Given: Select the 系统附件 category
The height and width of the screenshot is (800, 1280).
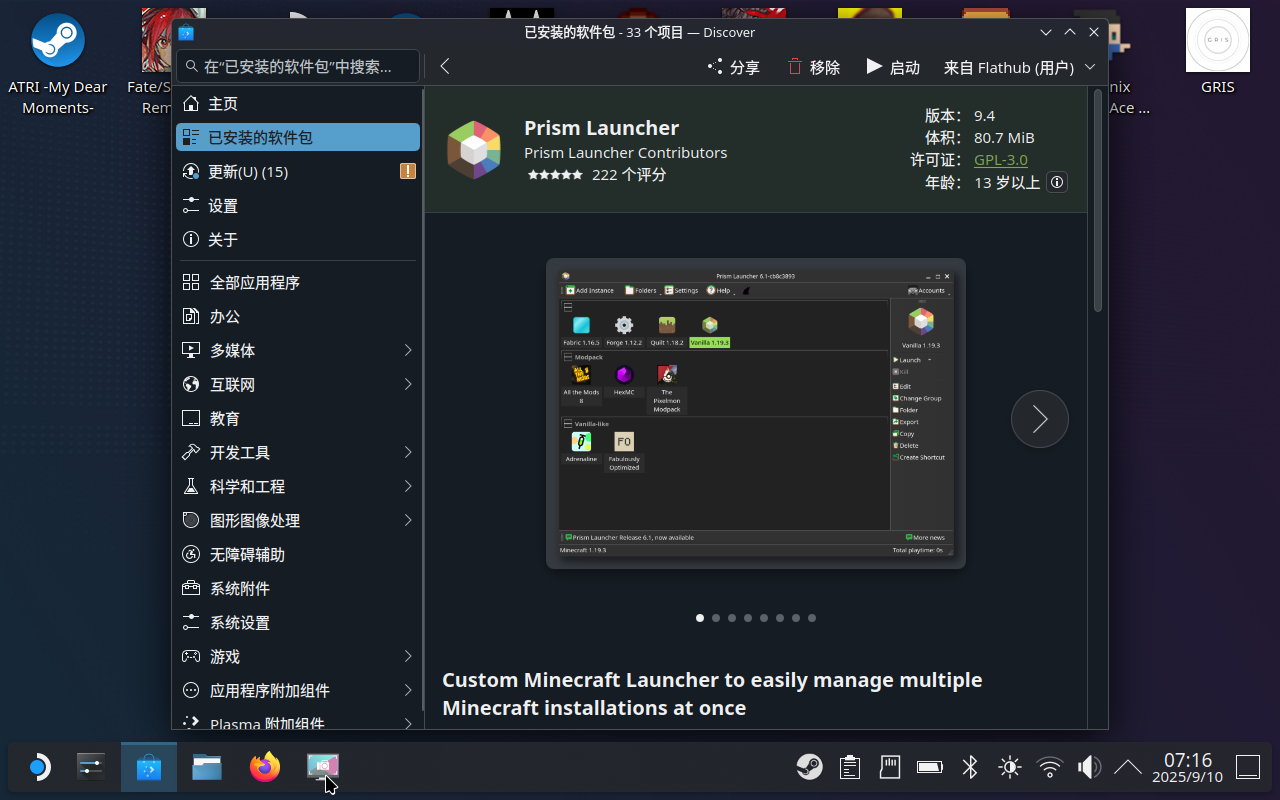Looking at the screenshot, I should 298,588.
